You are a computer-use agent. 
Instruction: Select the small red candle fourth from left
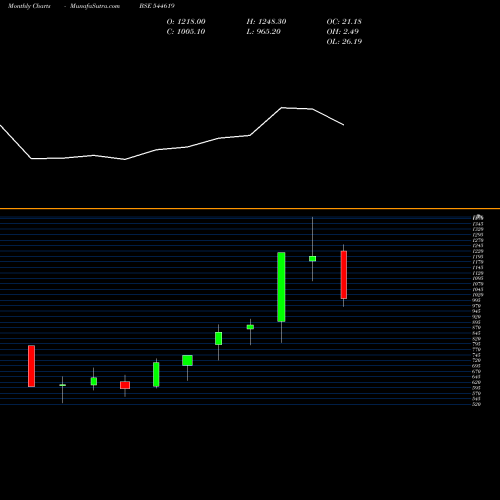click(125, 385)
